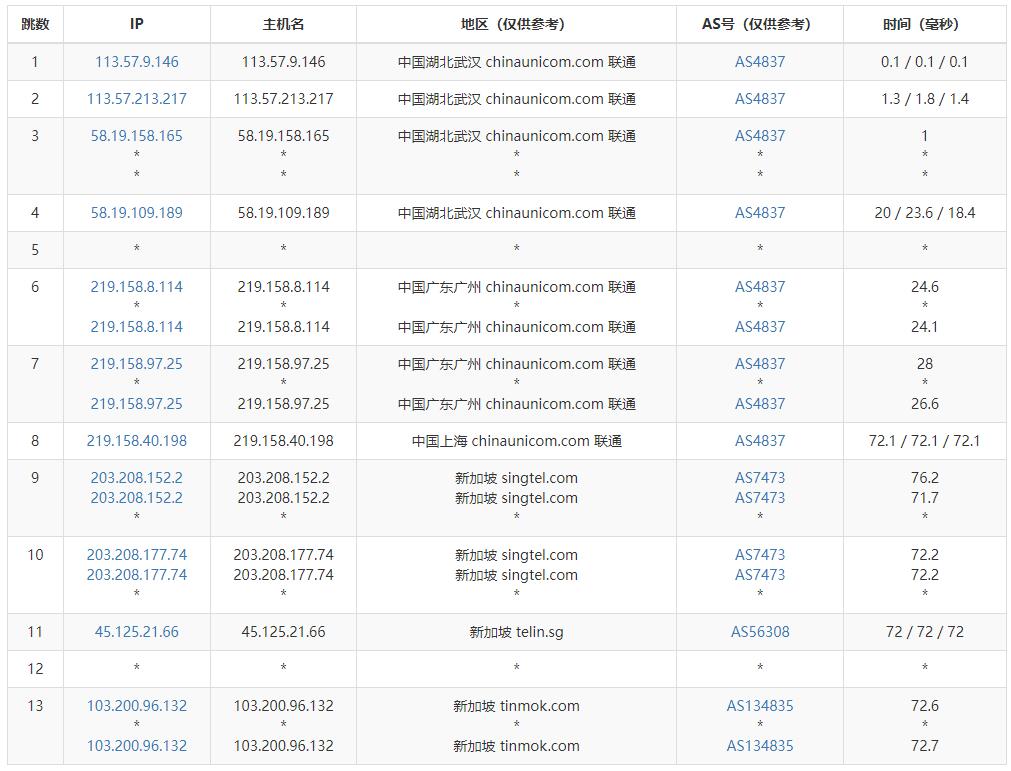Select hostname text 113.57.213.217
The width and height of the screenshot is (1011, 771).
[283, 99]
